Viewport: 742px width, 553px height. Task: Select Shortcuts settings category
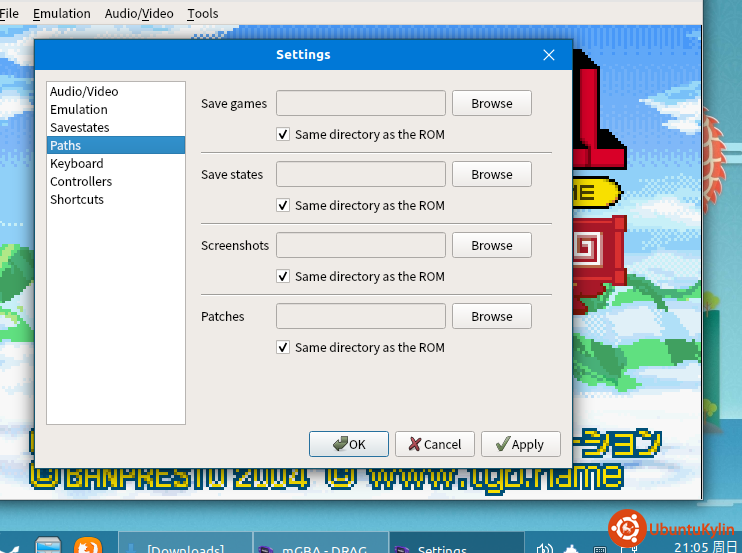(116, 199)
